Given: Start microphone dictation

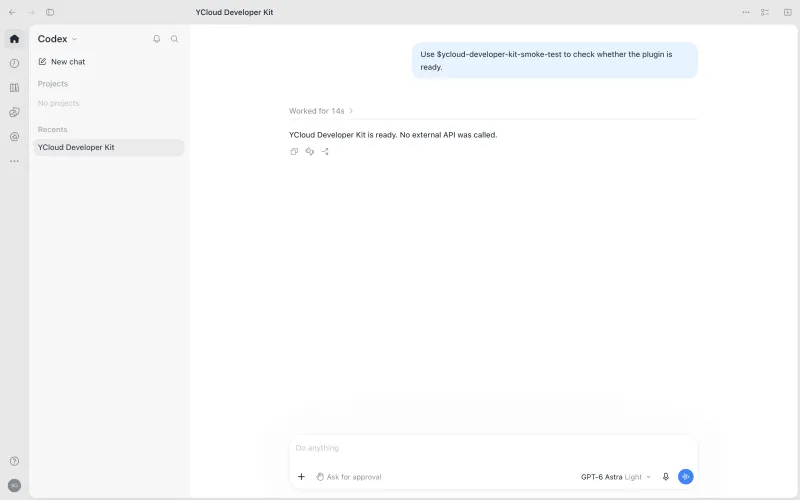Looking at the screenshot, I should click(666, 477).
